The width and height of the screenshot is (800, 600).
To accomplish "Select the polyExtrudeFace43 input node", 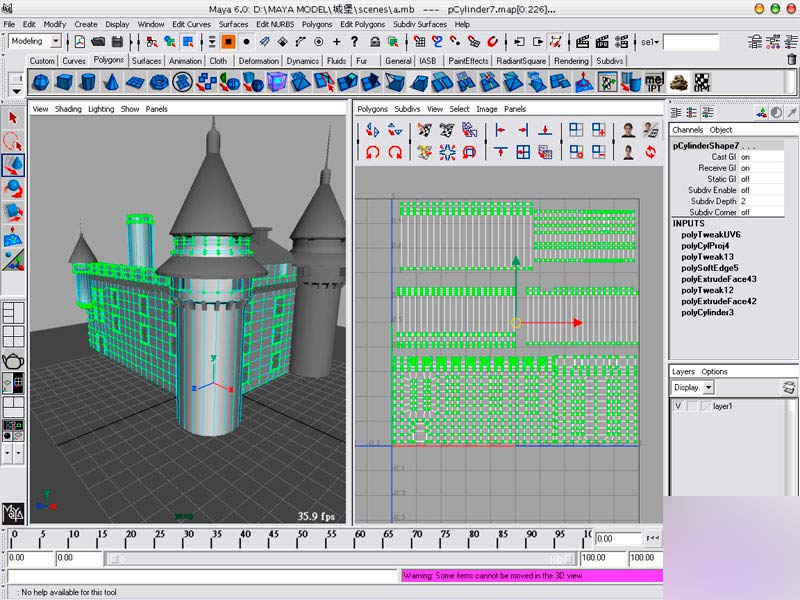I will [718, 279].
